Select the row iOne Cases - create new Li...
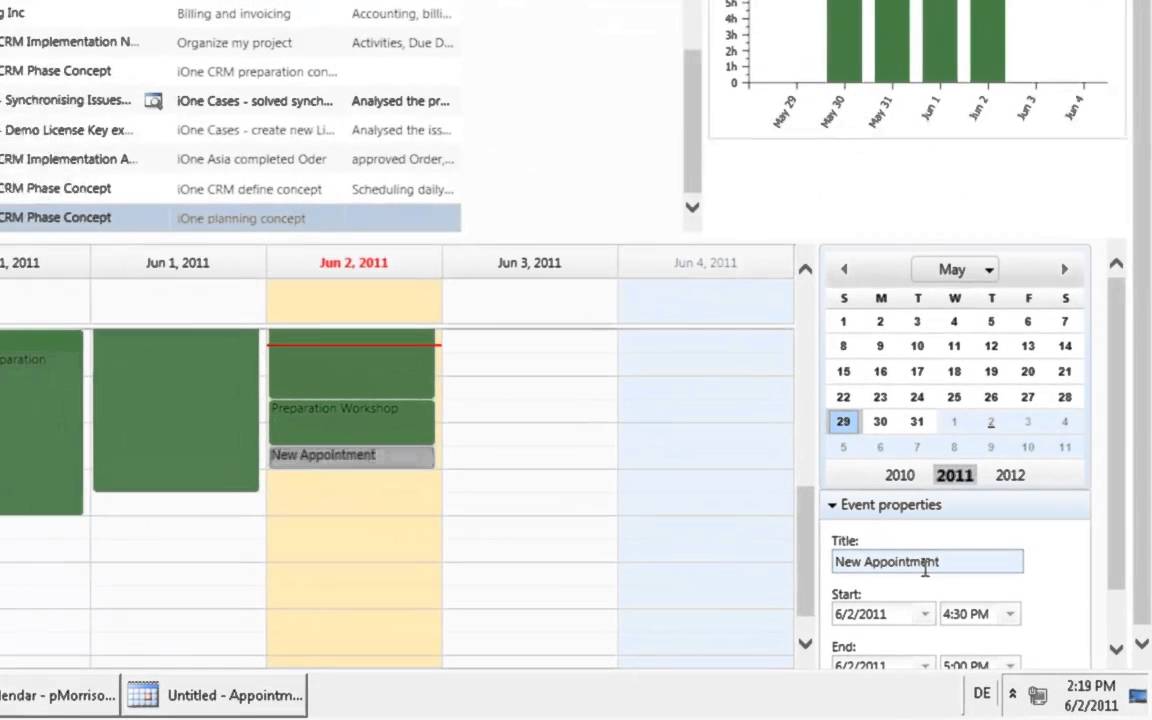 coord(228,130)
